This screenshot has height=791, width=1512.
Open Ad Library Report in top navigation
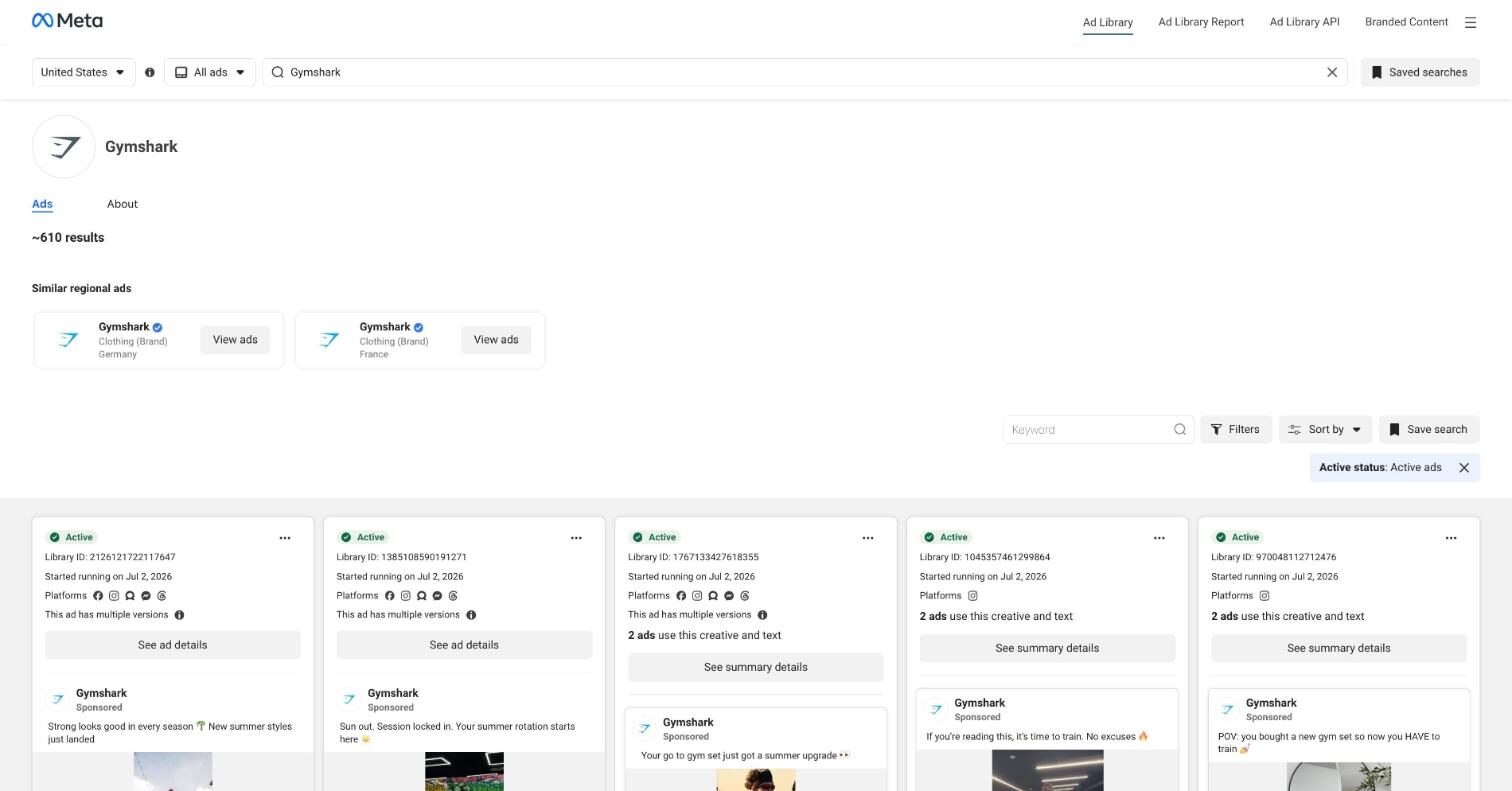pos(1201,22)
